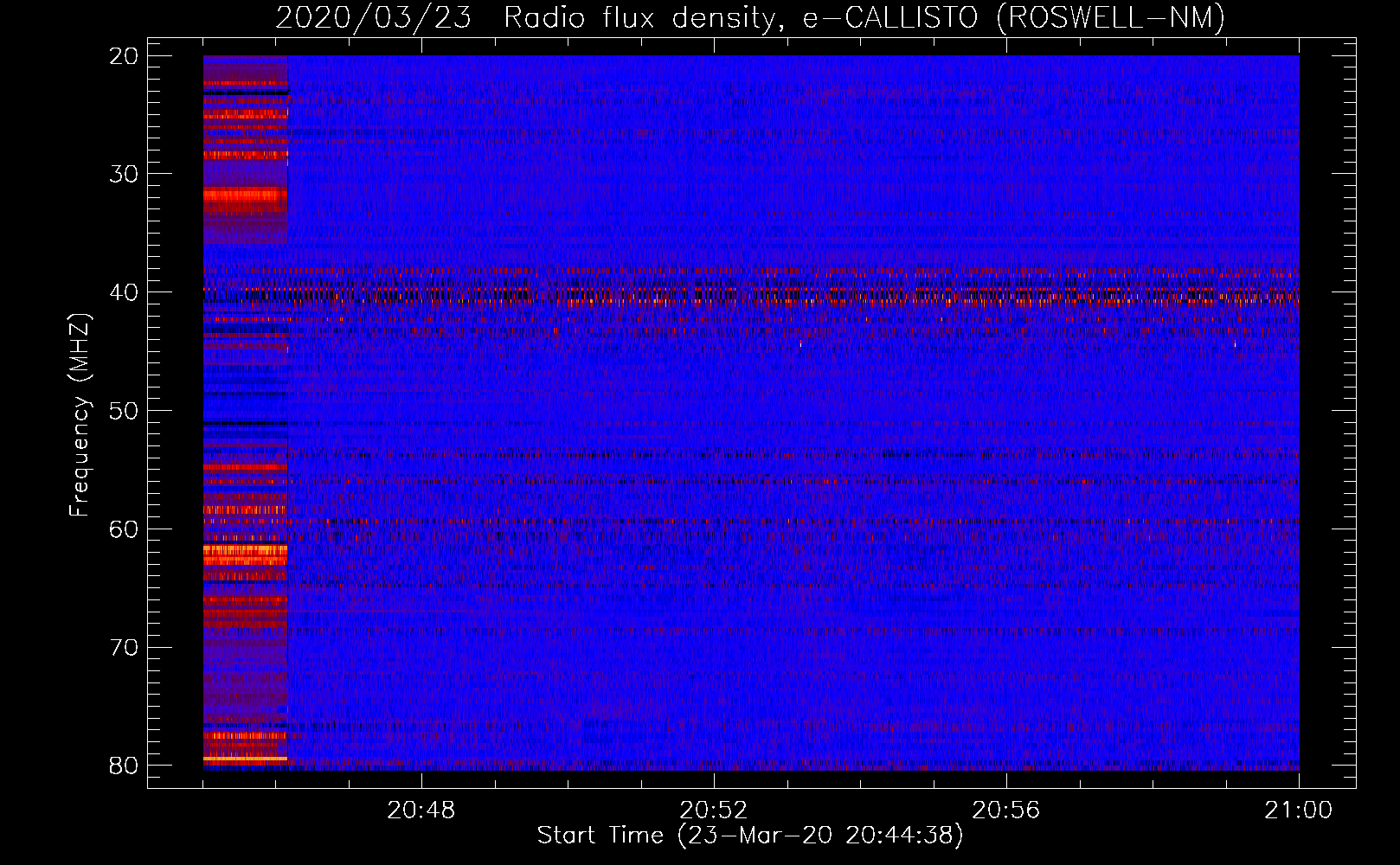This screenshot has width=1400, height=865.
Task: Click the plot title 'Radio flux density, e-CALLISTO (ROSWELL-NM)'
Action: pyautogui.click(x=864, y=17)
